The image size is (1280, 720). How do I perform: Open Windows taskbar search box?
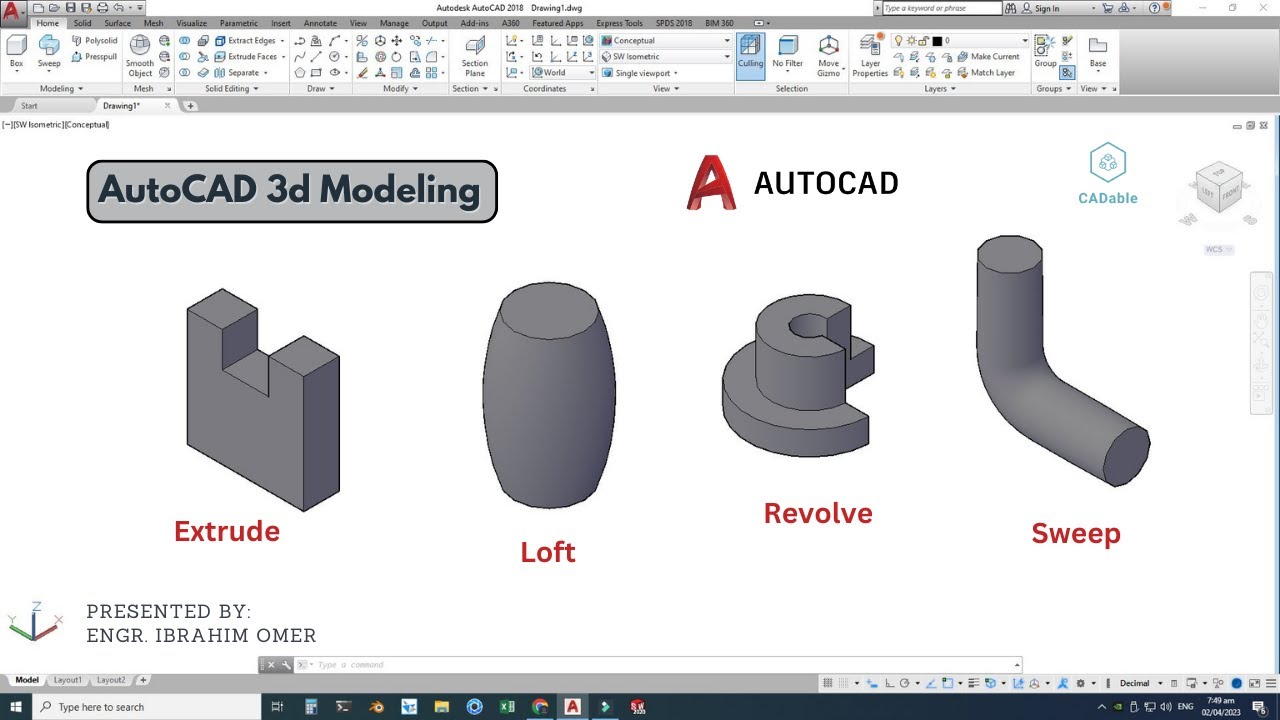pyautogui.click(x=150, y=707)
